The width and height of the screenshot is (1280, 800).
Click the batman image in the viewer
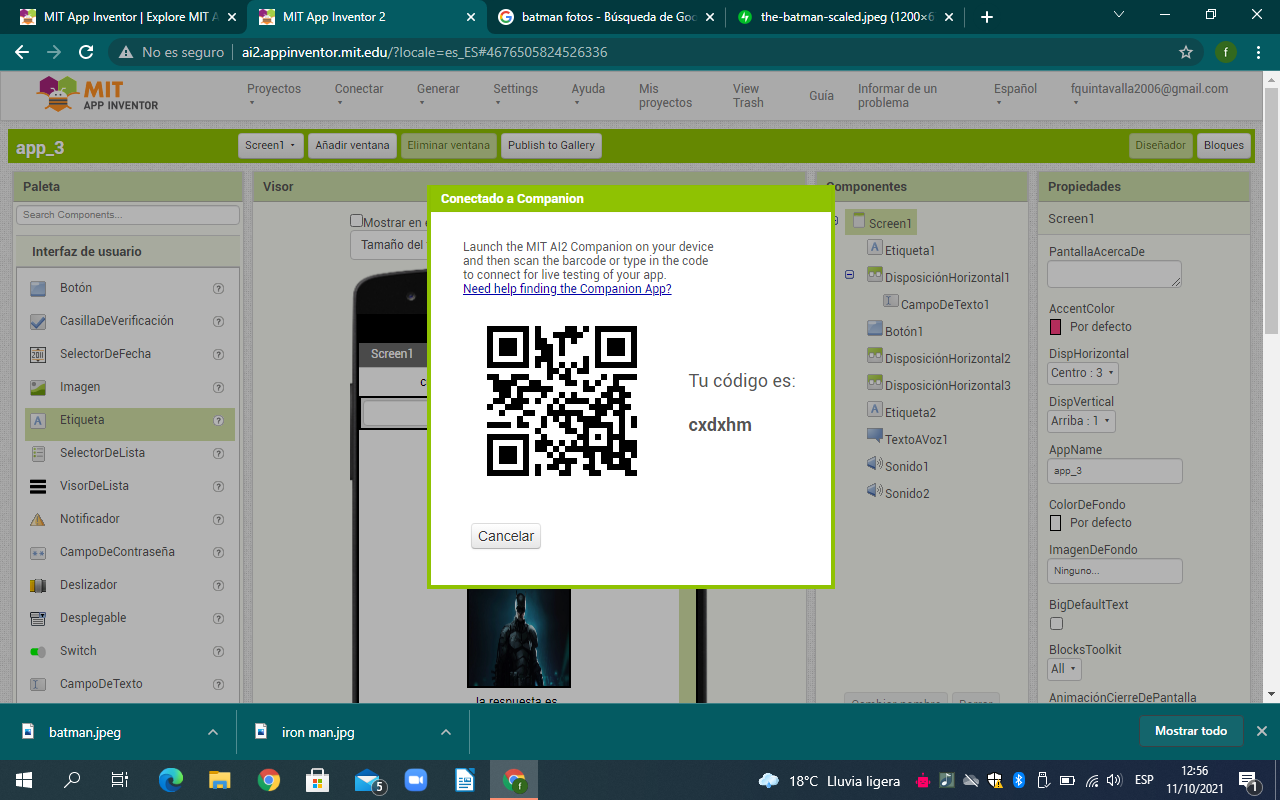519,638
